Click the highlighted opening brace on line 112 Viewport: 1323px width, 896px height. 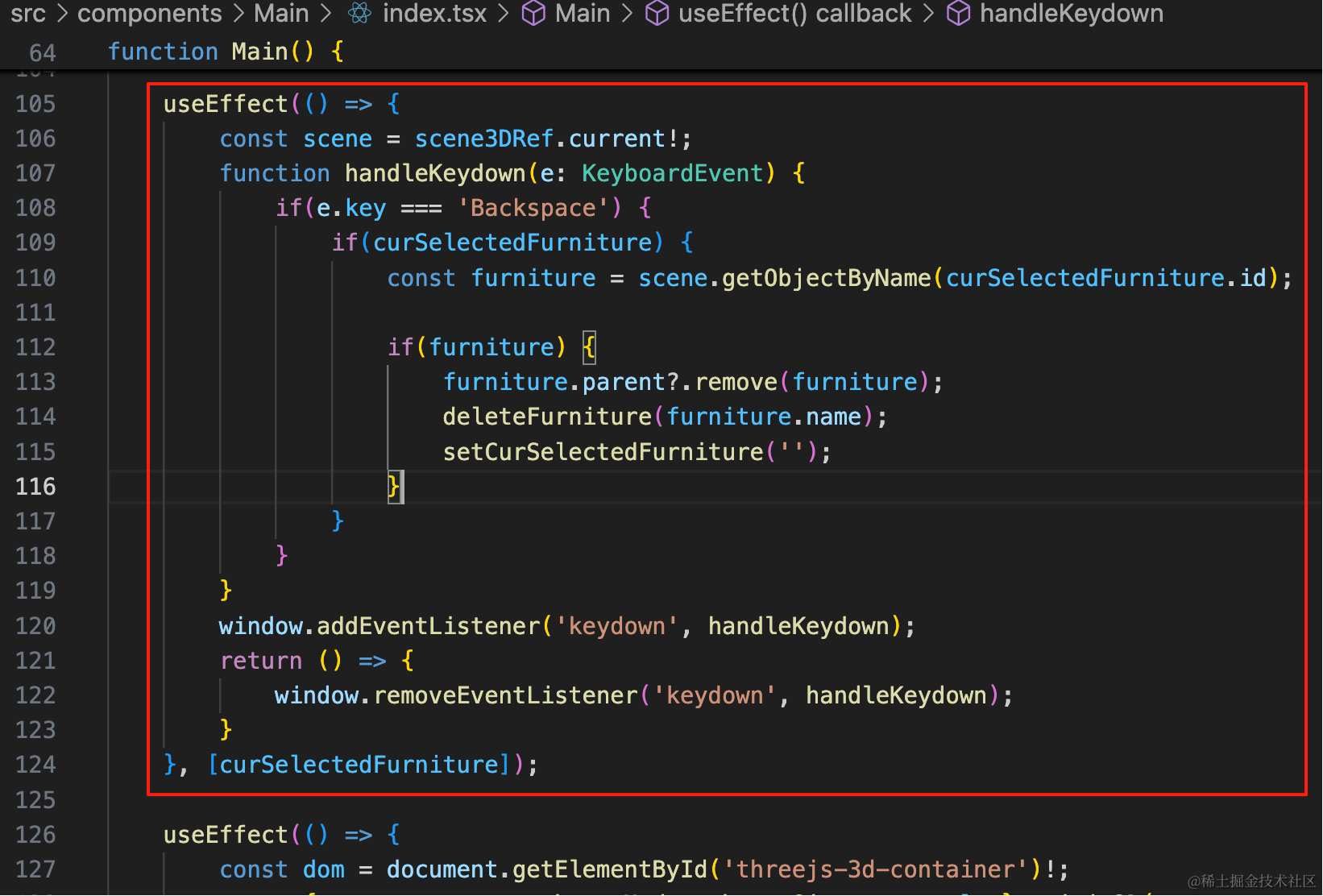pos(589,347)
